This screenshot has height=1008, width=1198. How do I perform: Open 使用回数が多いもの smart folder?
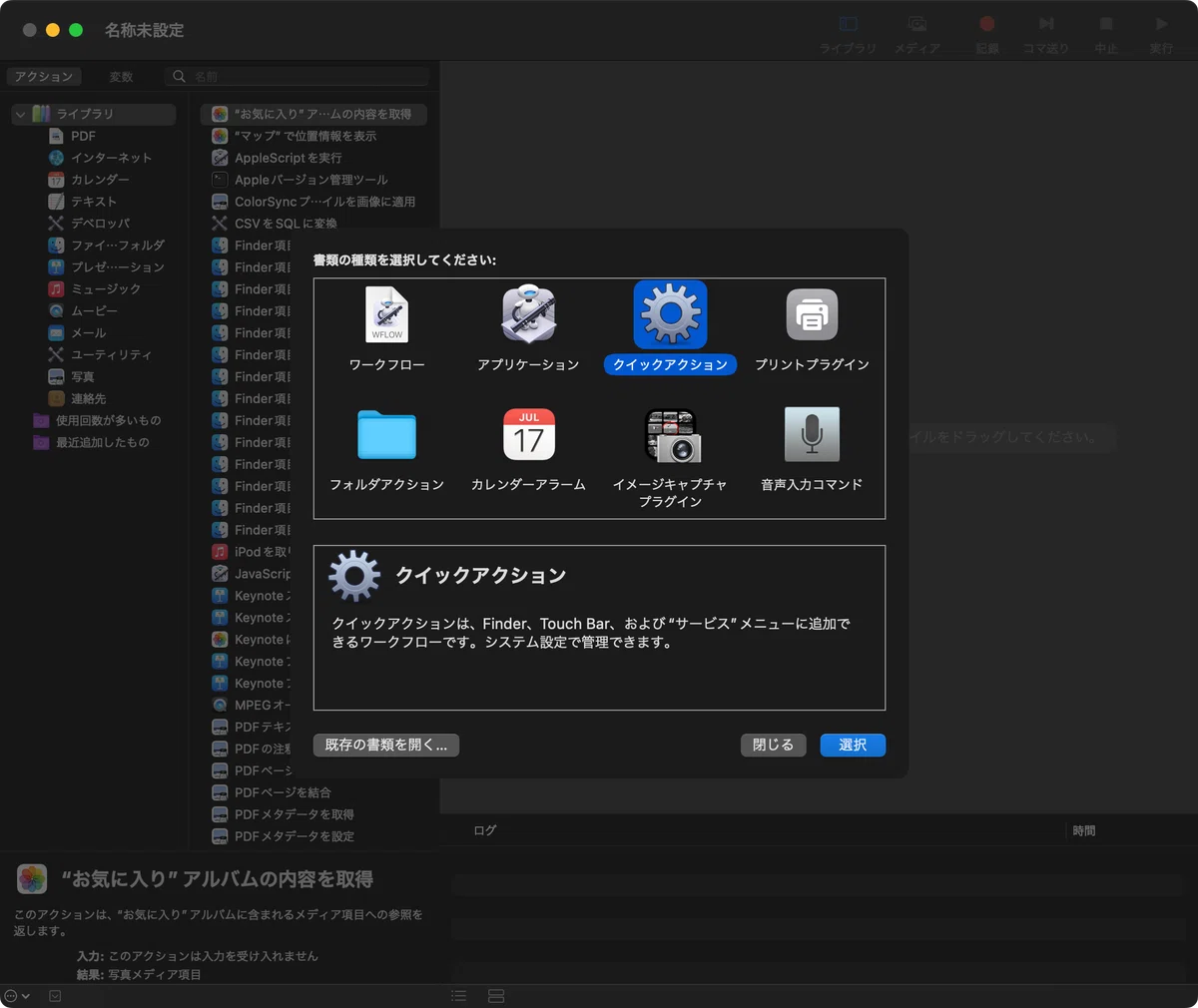[x=95, y=421]
